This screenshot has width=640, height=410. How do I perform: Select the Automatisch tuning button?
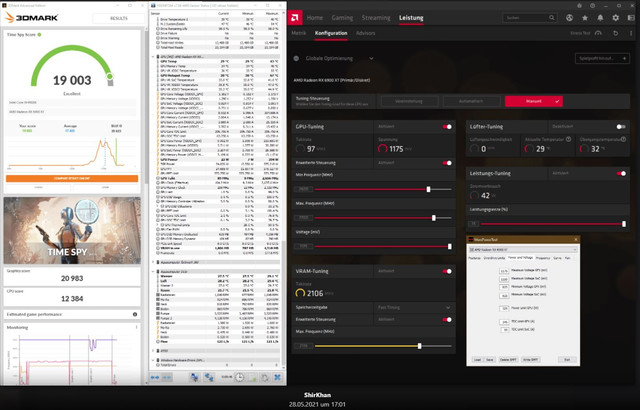(x=471, y=101)
